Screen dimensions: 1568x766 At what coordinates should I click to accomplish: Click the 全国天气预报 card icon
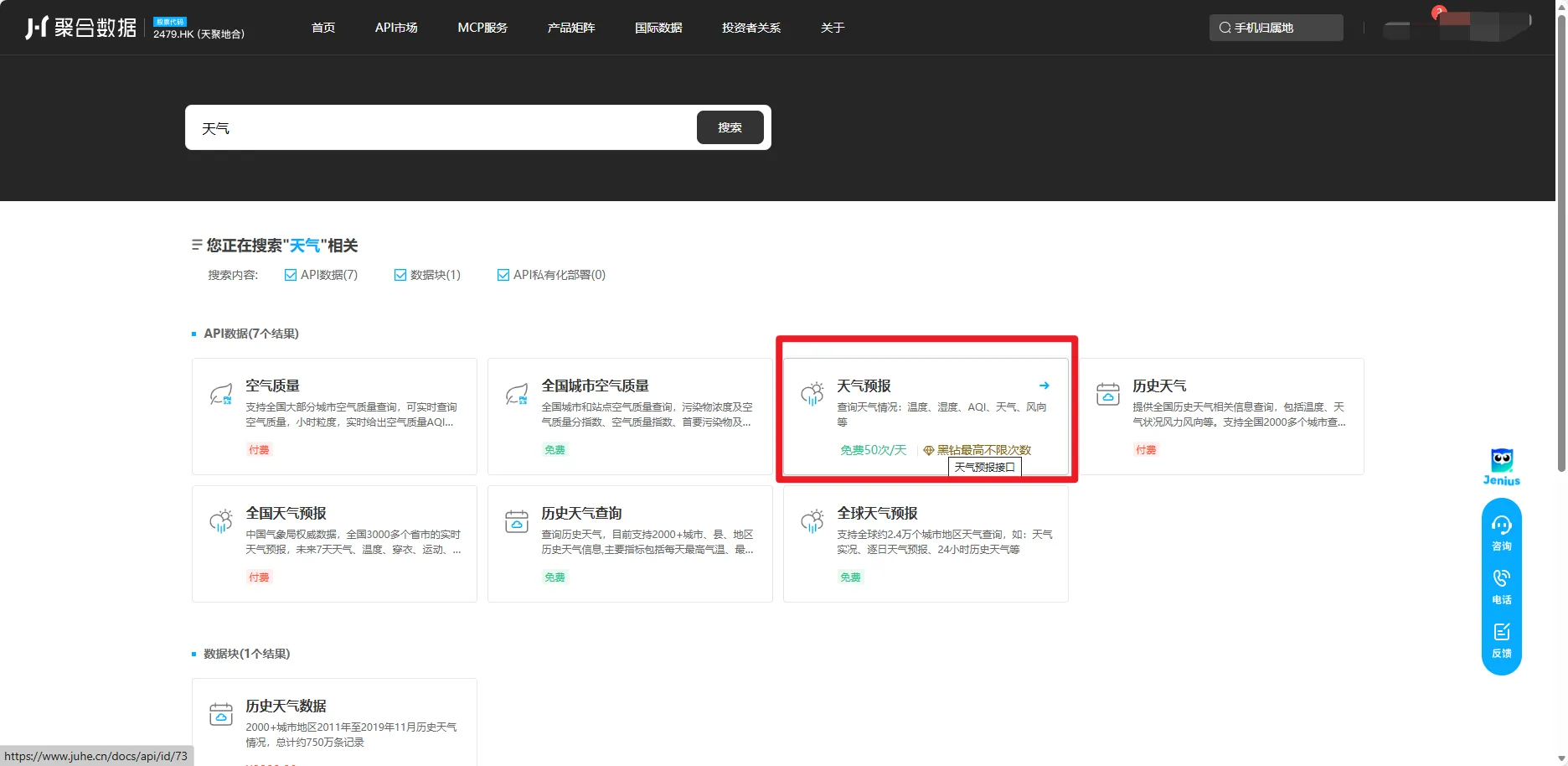[221, 521]
